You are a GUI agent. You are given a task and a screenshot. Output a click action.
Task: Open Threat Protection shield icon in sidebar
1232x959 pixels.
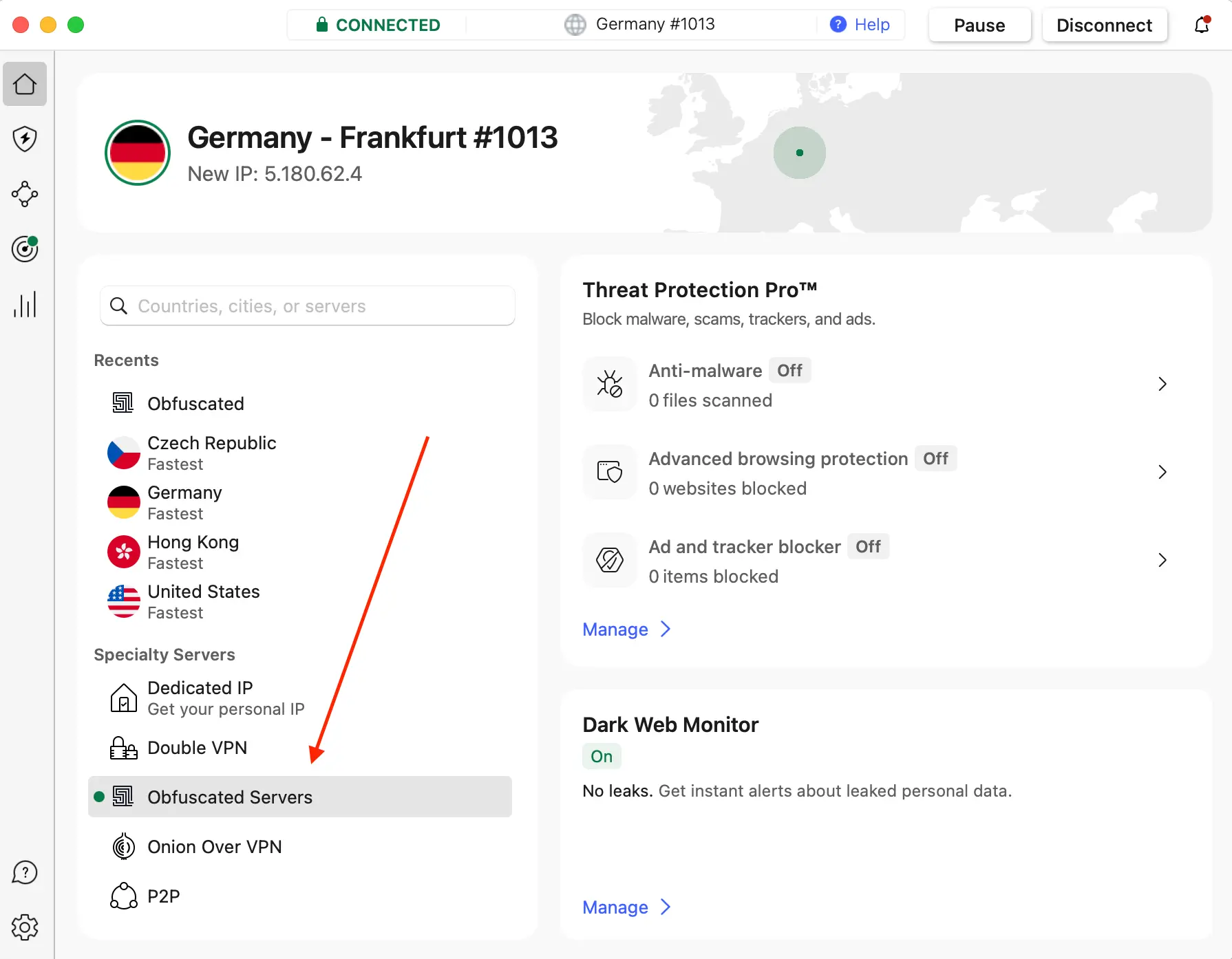click(x=25, y=139)
